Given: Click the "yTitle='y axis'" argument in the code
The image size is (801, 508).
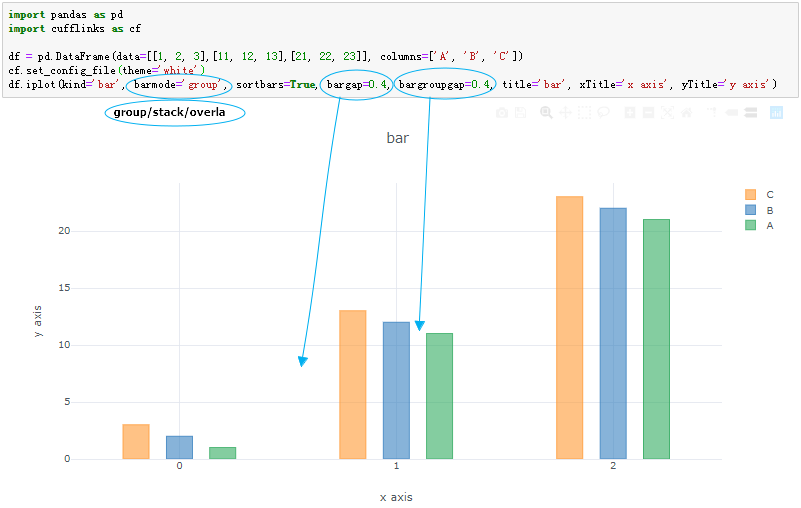Looking at the screenshot, I should (x=725, y=84).
